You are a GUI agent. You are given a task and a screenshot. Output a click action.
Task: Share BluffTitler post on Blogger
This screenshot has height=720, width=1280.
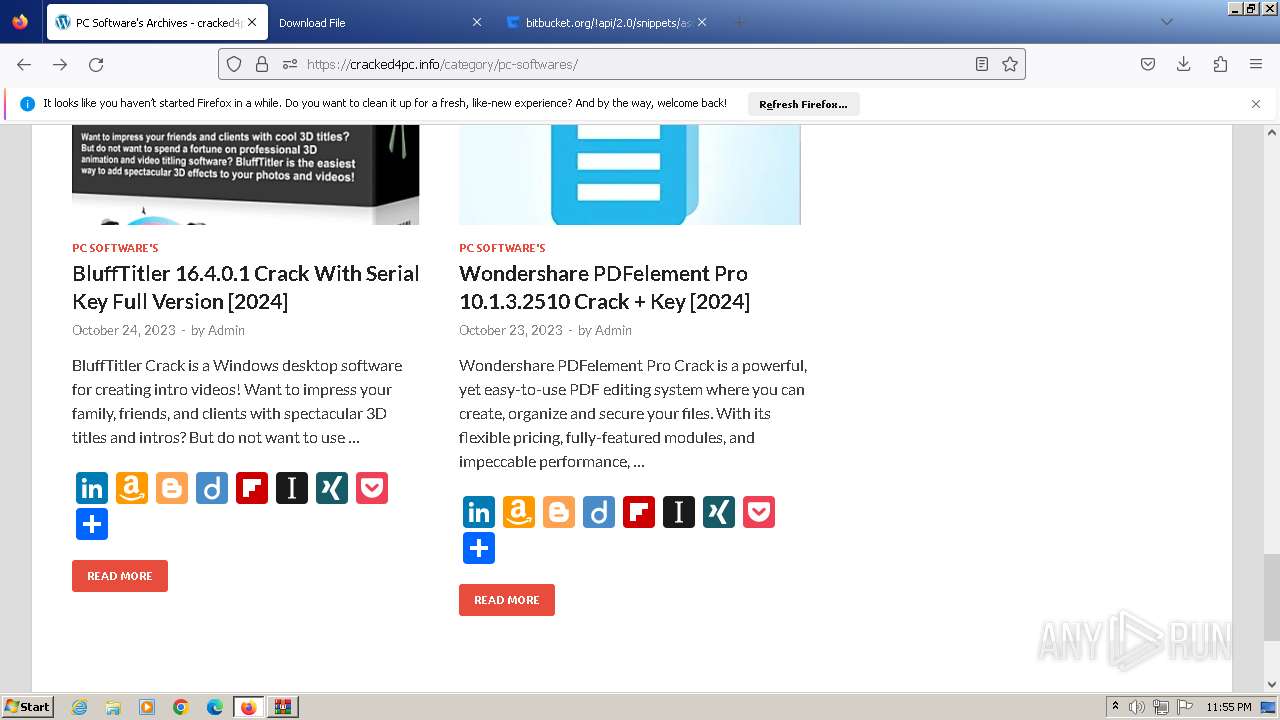[172, 488]
